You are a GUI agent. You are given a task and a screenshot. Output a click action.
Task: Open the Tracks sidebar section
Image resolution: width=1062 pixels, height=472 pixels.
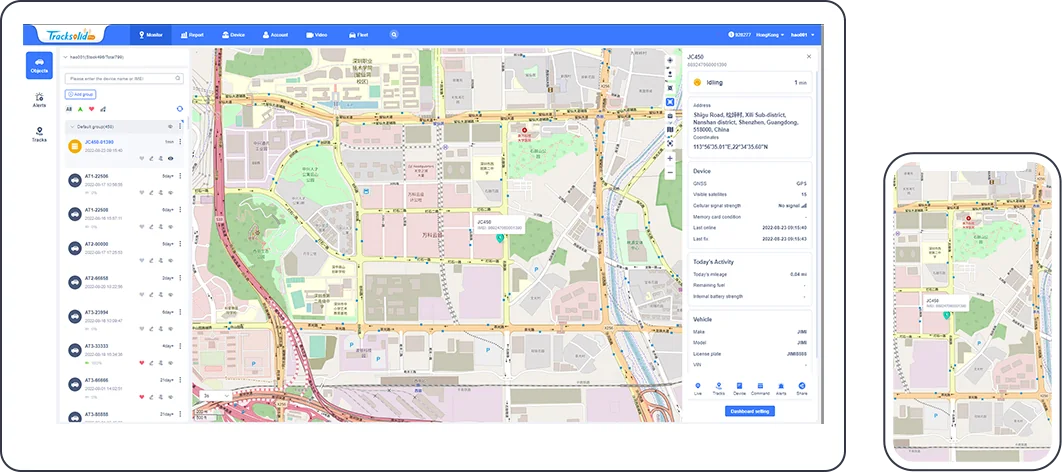tap(39, 134)
